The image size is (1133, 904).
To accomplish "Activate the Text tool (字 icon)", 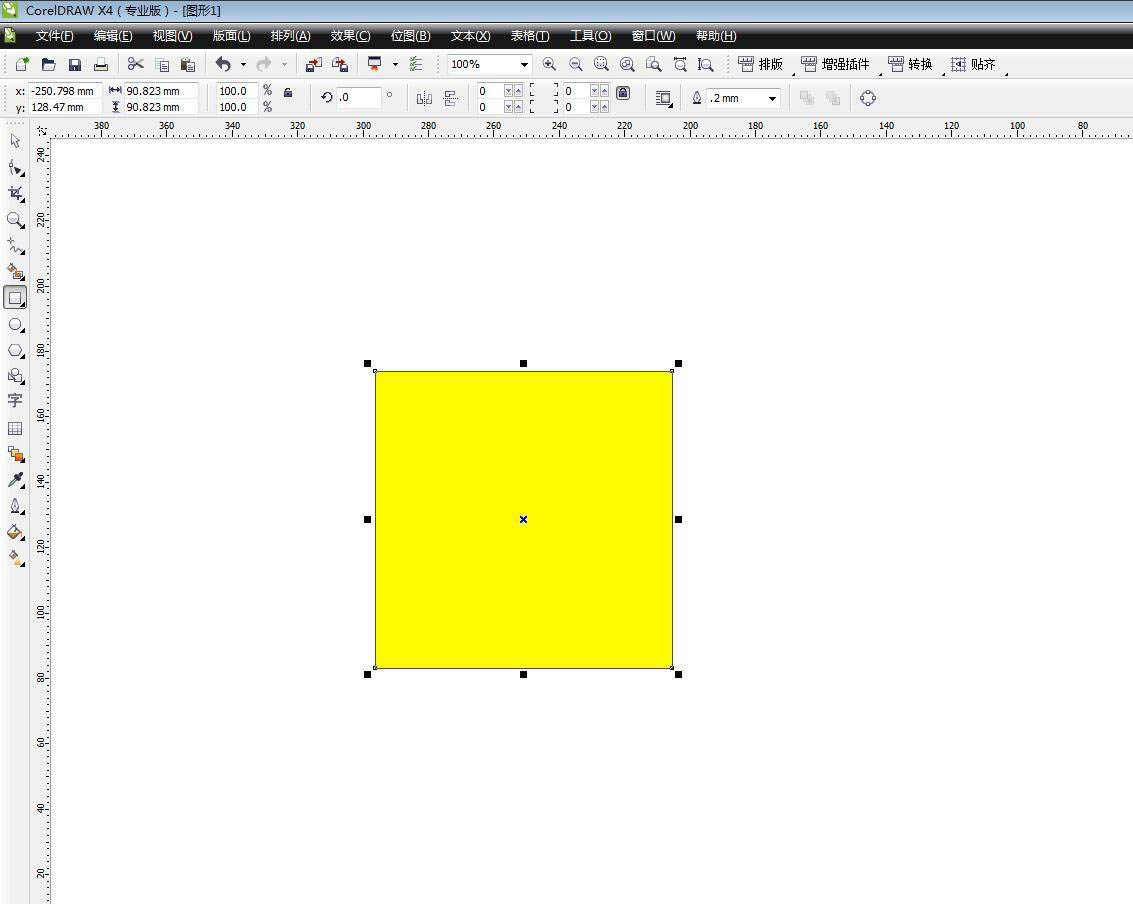I will (15, 401).
